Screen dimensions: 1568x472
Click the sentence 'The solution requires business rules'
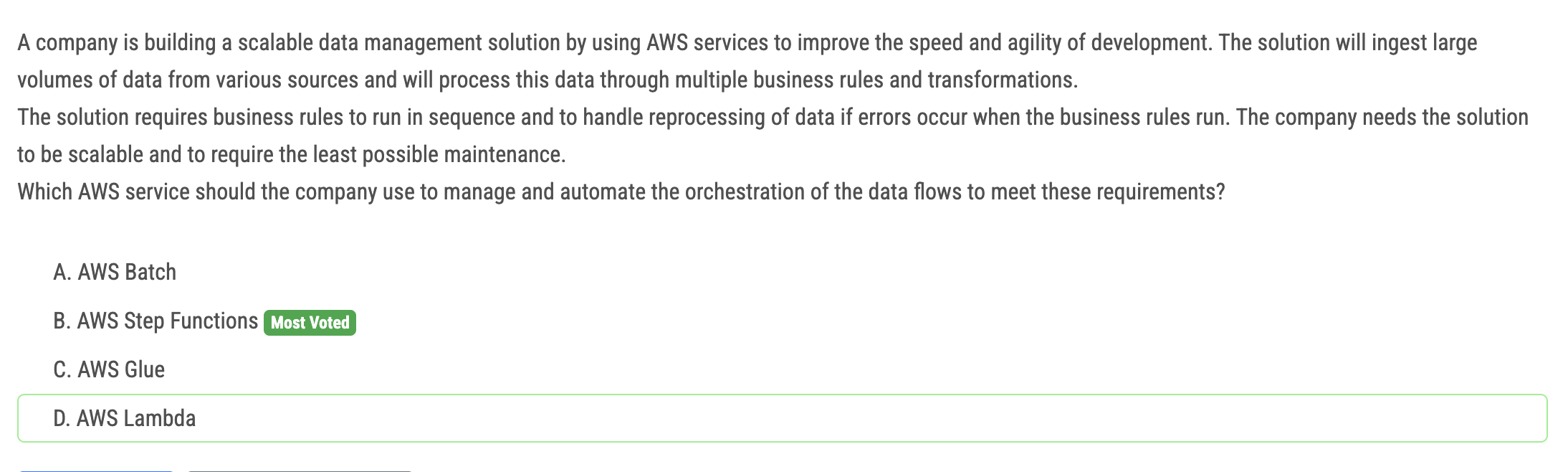tap(773, 118)
